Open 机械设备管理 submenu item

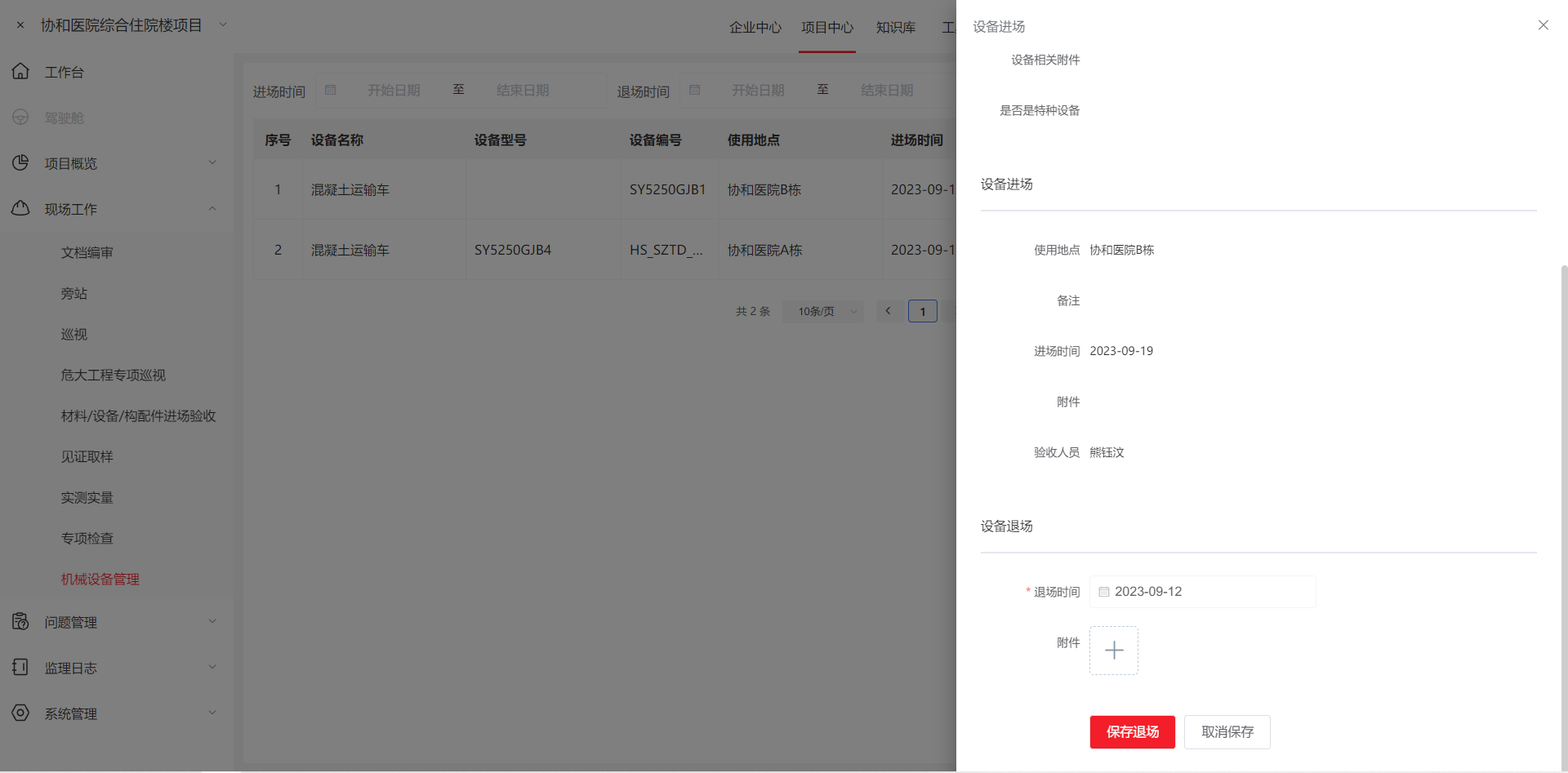tap(100, 579)
